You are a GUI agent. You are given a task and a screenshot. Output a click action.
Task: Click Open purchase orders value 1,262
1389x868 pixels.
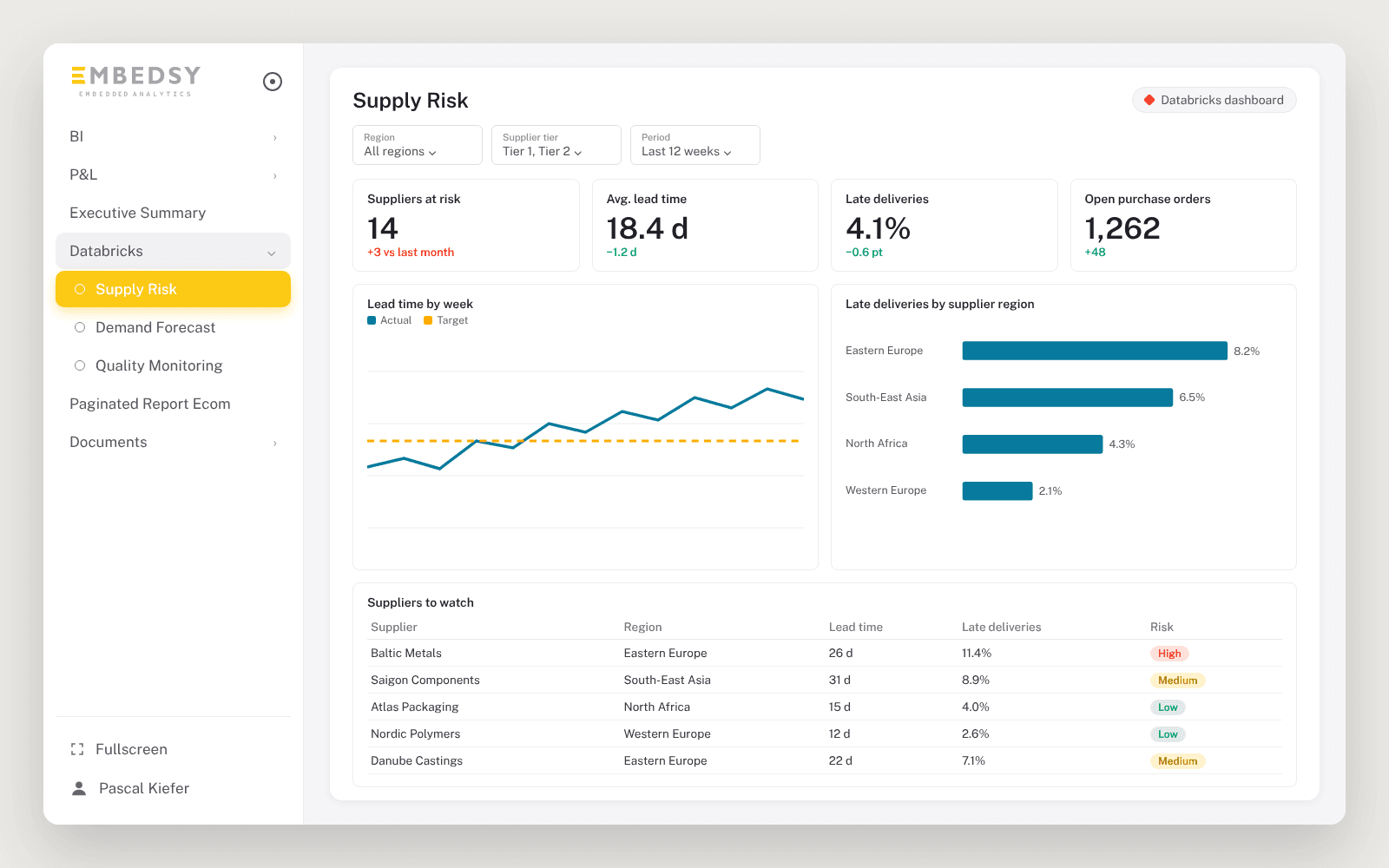pos(1122,228)
